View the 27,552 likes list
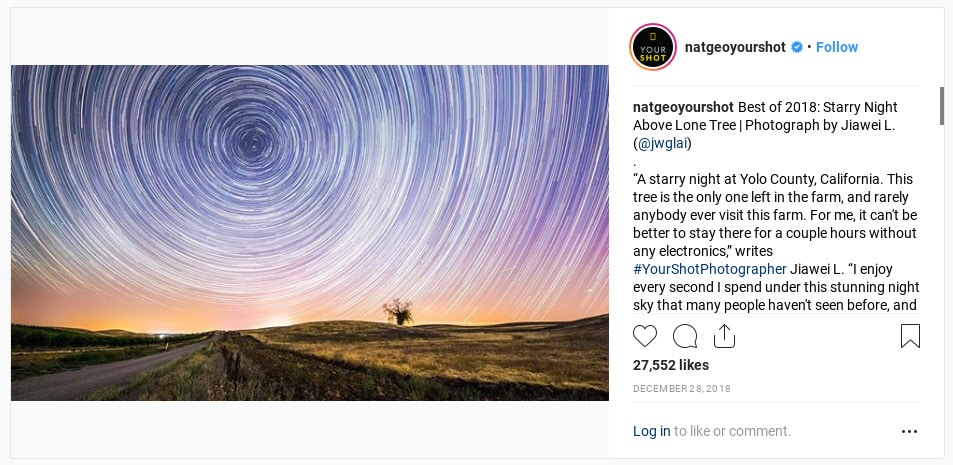This screenshot has width=953, height=465. point(671,365)
